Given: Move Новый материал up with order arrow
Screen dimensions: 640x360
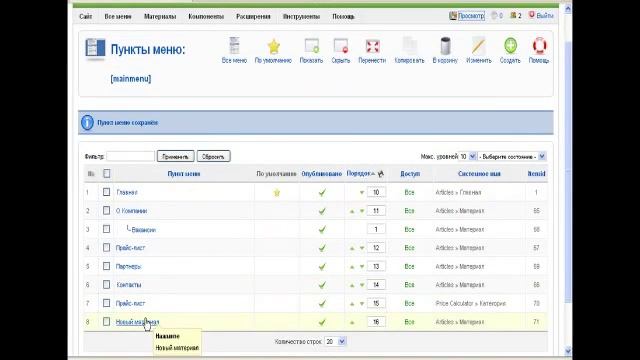Looking at the screenshot, I should pos(352,322).
